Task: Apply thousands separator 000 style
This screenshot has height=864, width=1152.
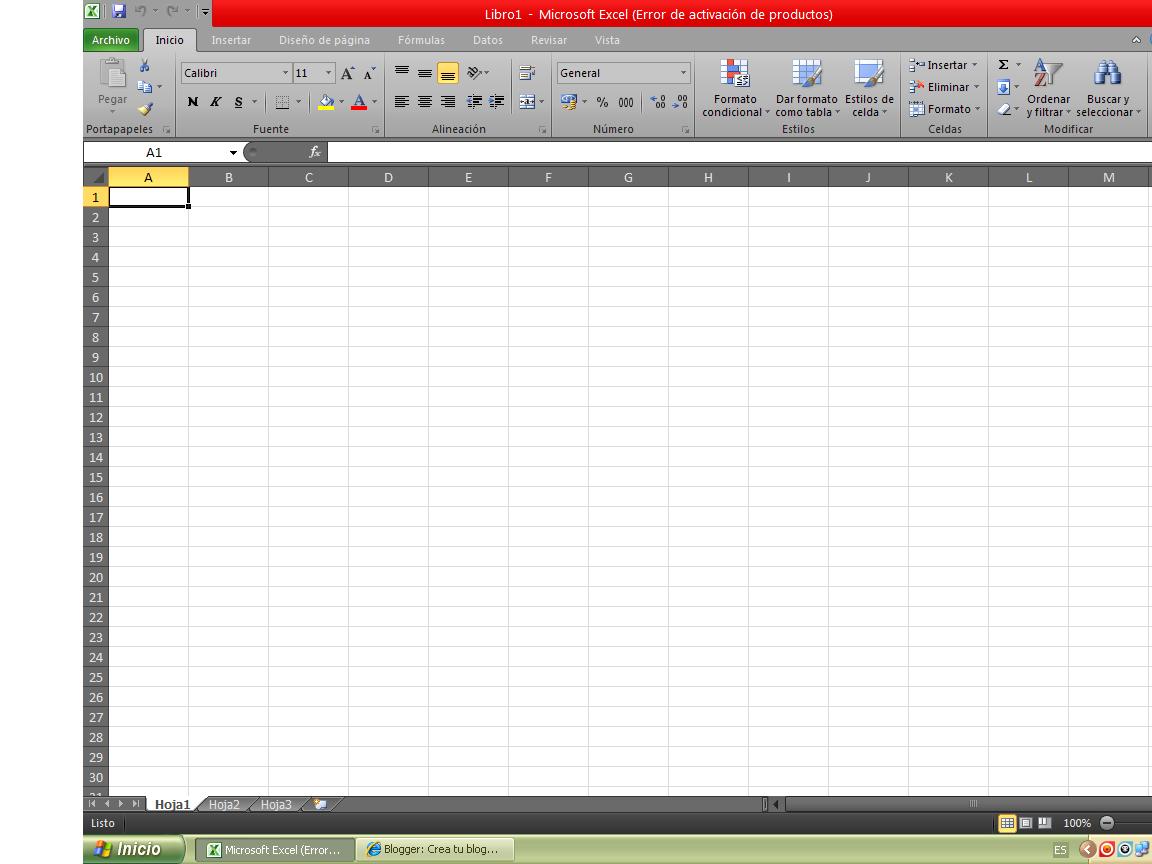Action: [625, 102]
